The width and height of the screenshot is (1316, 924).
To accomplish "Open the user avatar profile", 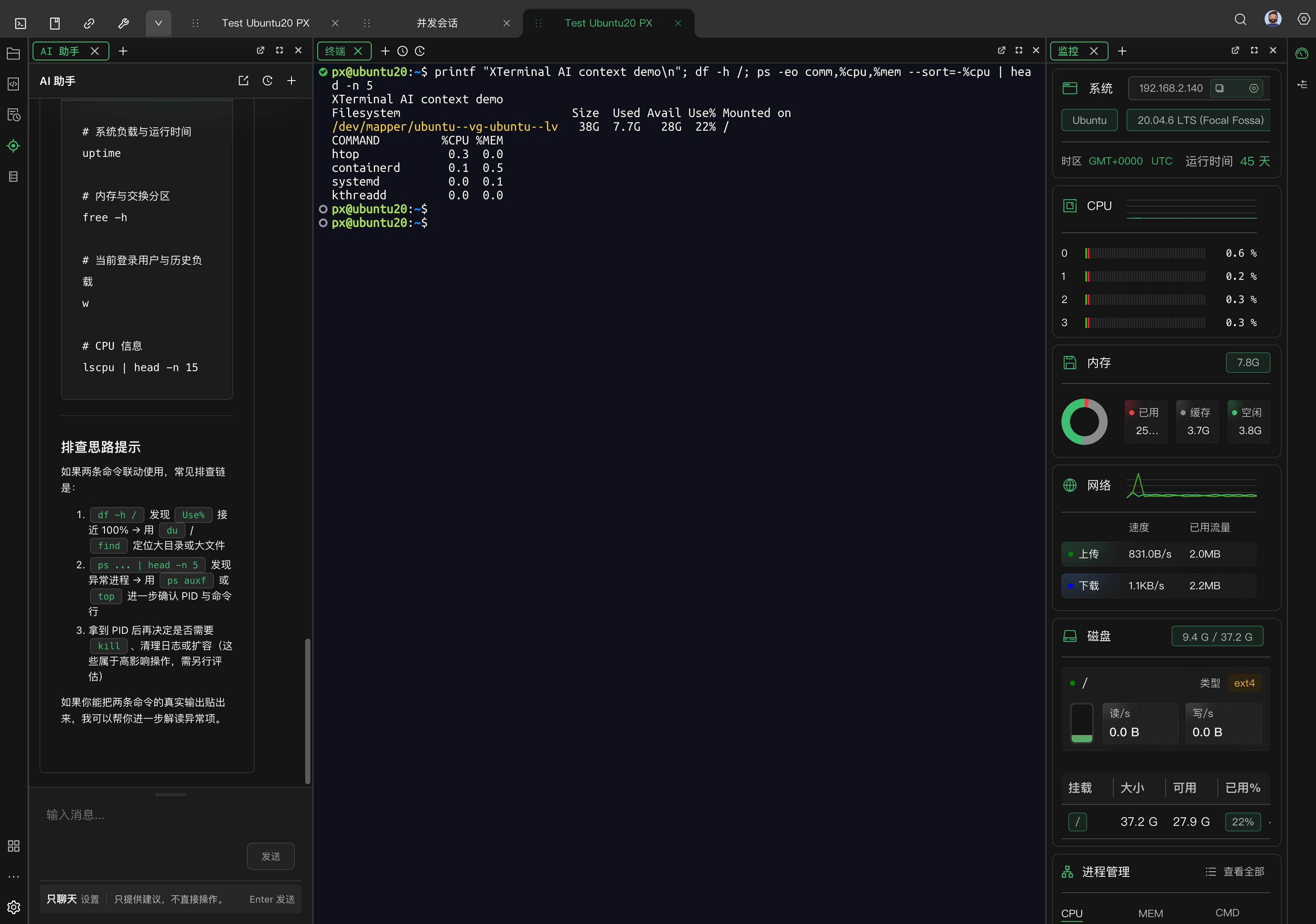I will (1273, 19).
